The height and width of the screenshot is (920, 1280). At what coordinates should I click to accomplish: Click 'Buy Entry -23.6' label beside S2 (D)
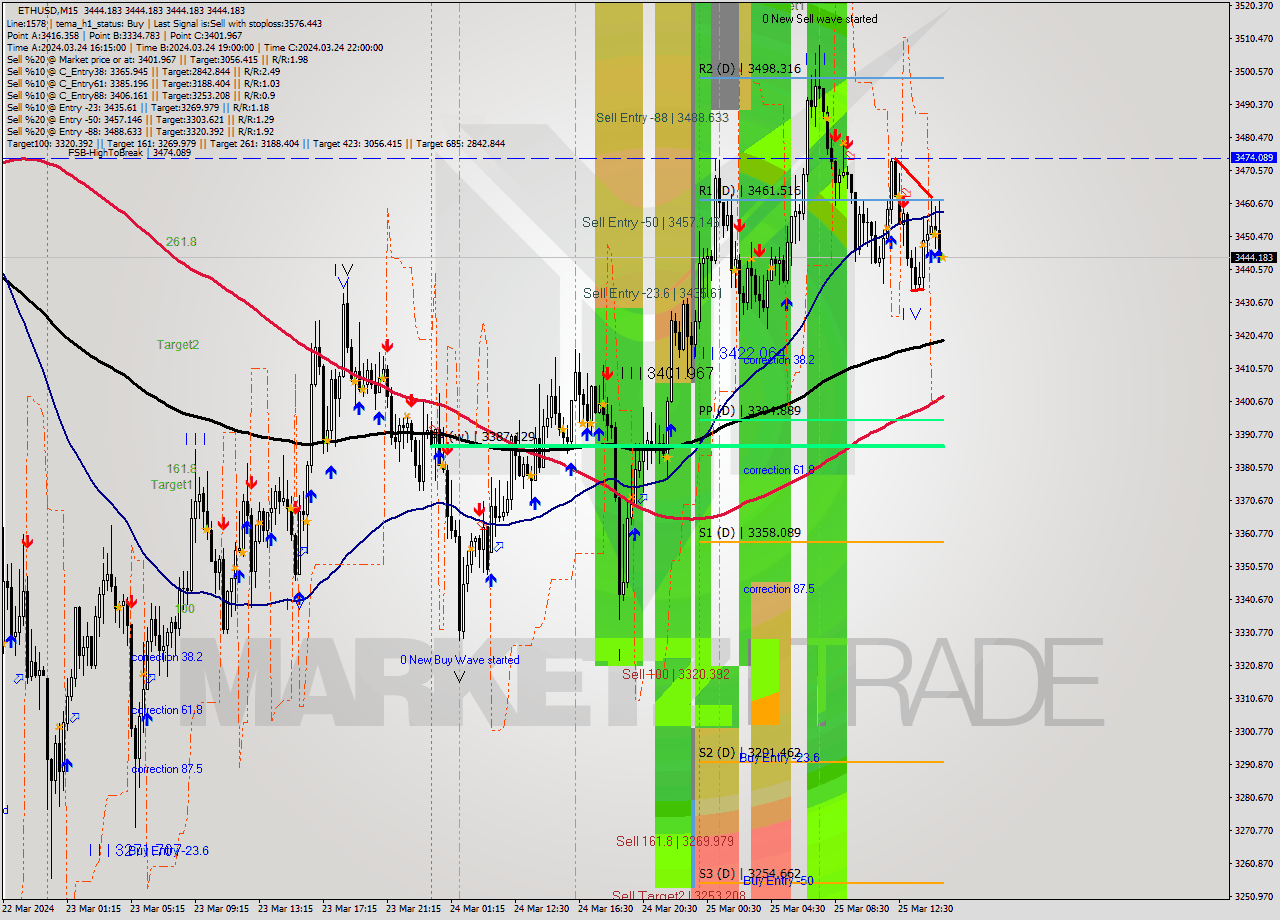pyautogui.click(x=779, y=758)
